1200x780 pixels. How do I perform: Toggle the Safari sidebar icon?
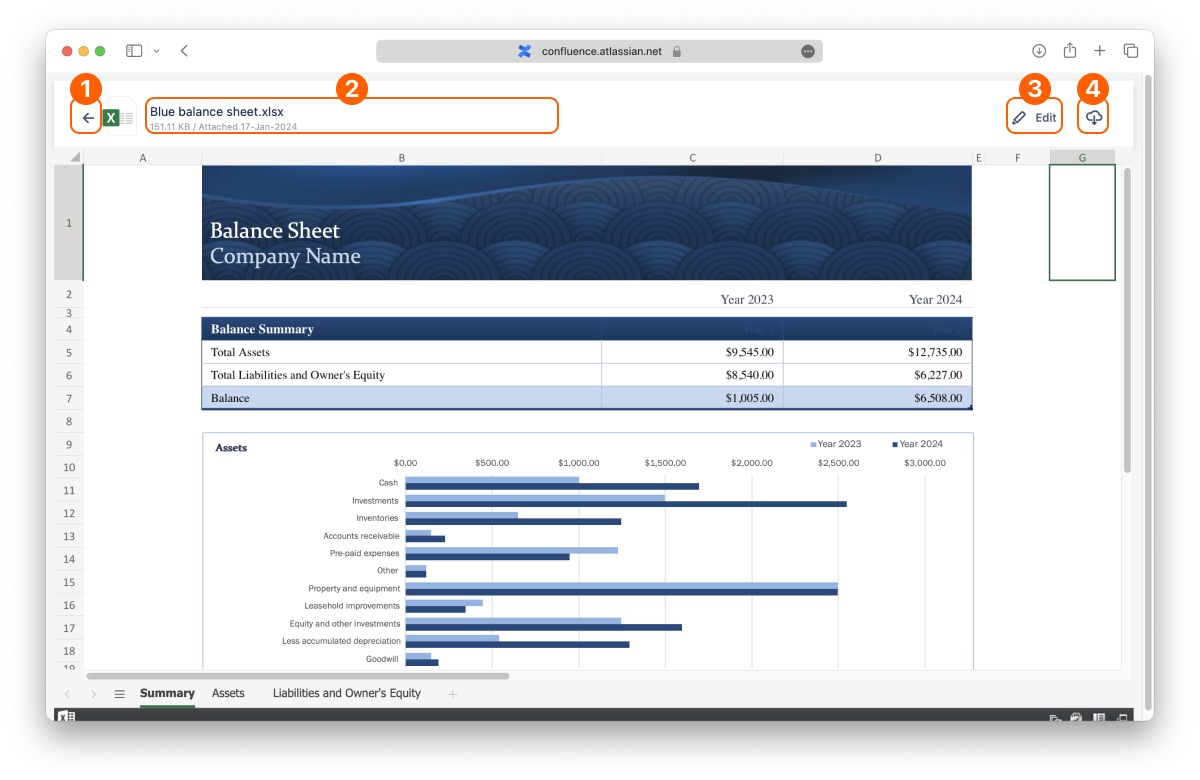click(134, 51)
